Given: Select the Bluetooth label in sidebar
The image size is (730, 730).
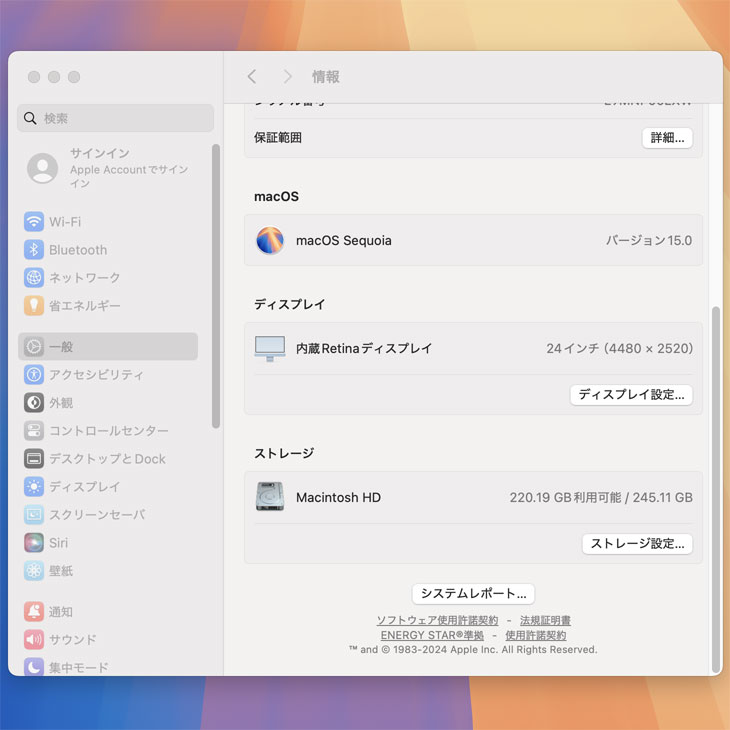Looking at the screenshot, I should click(x=78, y=250).
